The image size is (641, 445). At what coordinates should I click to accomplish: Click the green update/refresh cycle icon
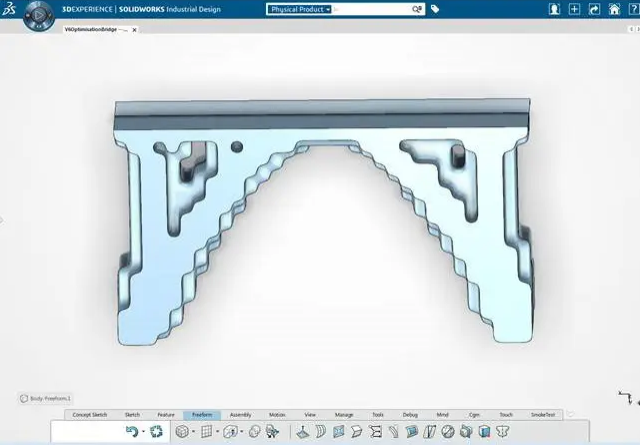(x=156, y=431)
